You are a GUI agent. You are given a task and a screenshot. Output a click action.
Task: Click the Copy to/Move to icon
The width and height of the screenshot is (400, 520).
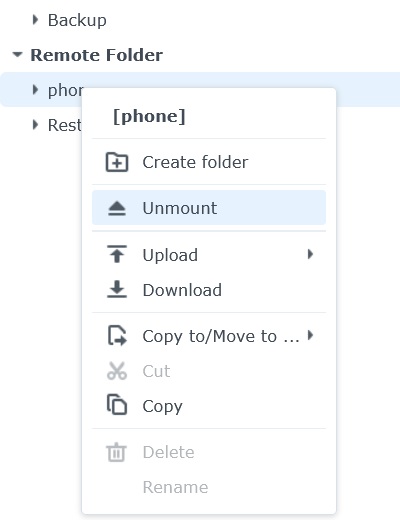(x=117, y=335)
